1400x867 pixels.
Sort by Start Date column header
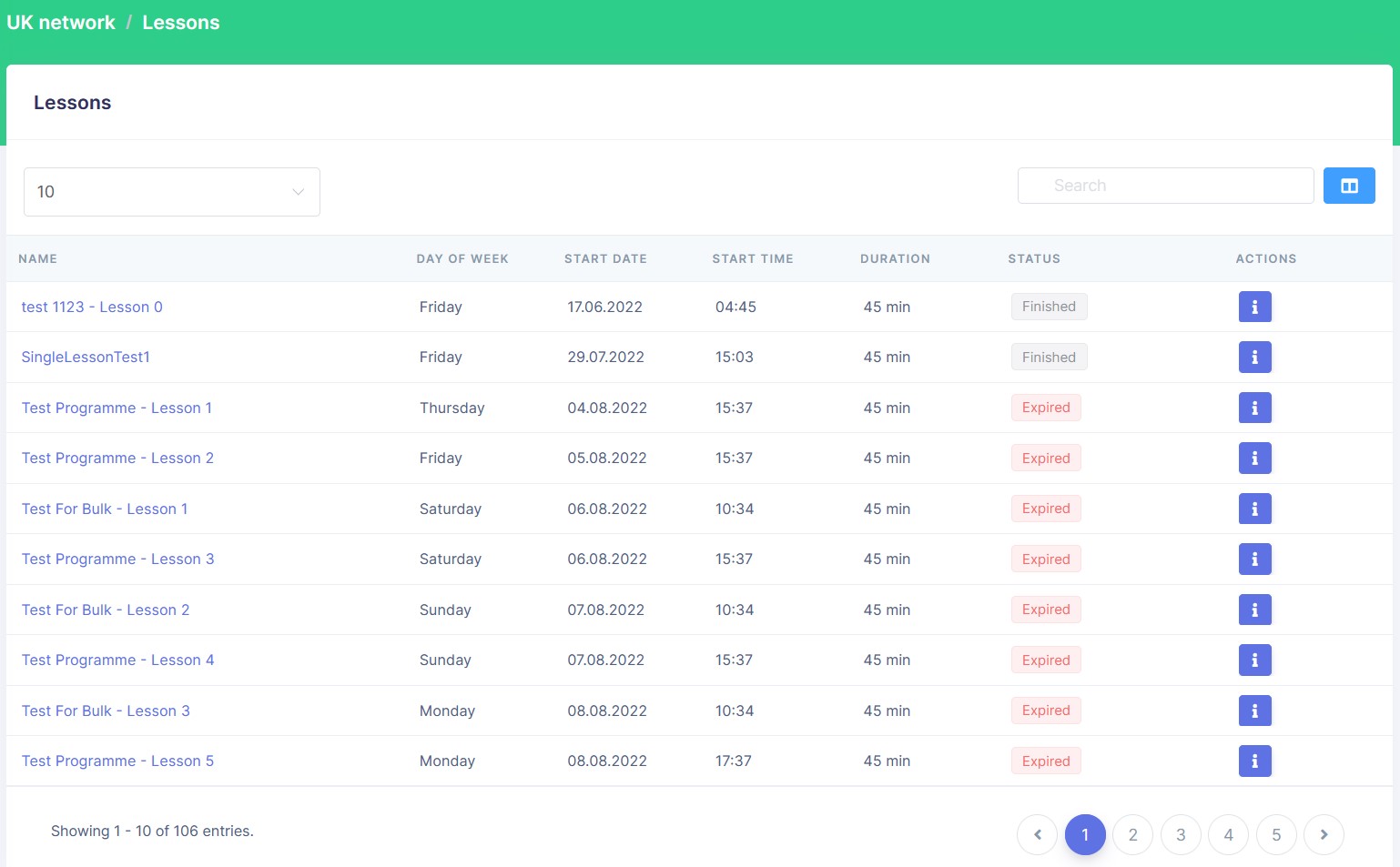point(605,259)
